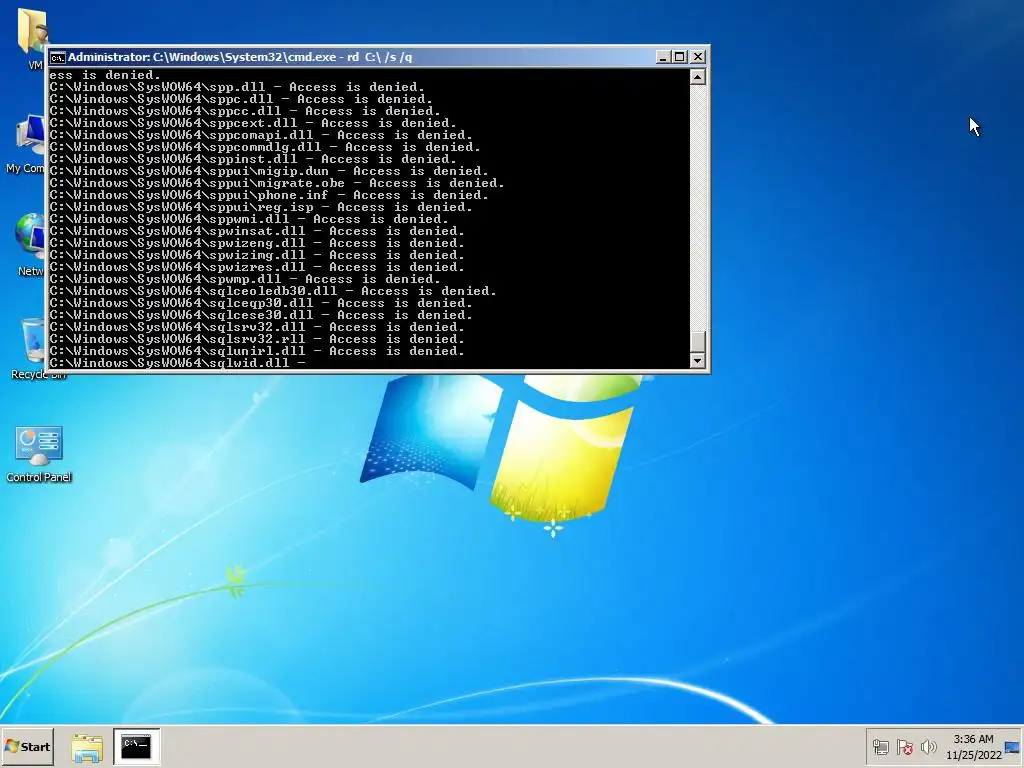Select the Network desktop icon
1024x768 pixels.
30,246
